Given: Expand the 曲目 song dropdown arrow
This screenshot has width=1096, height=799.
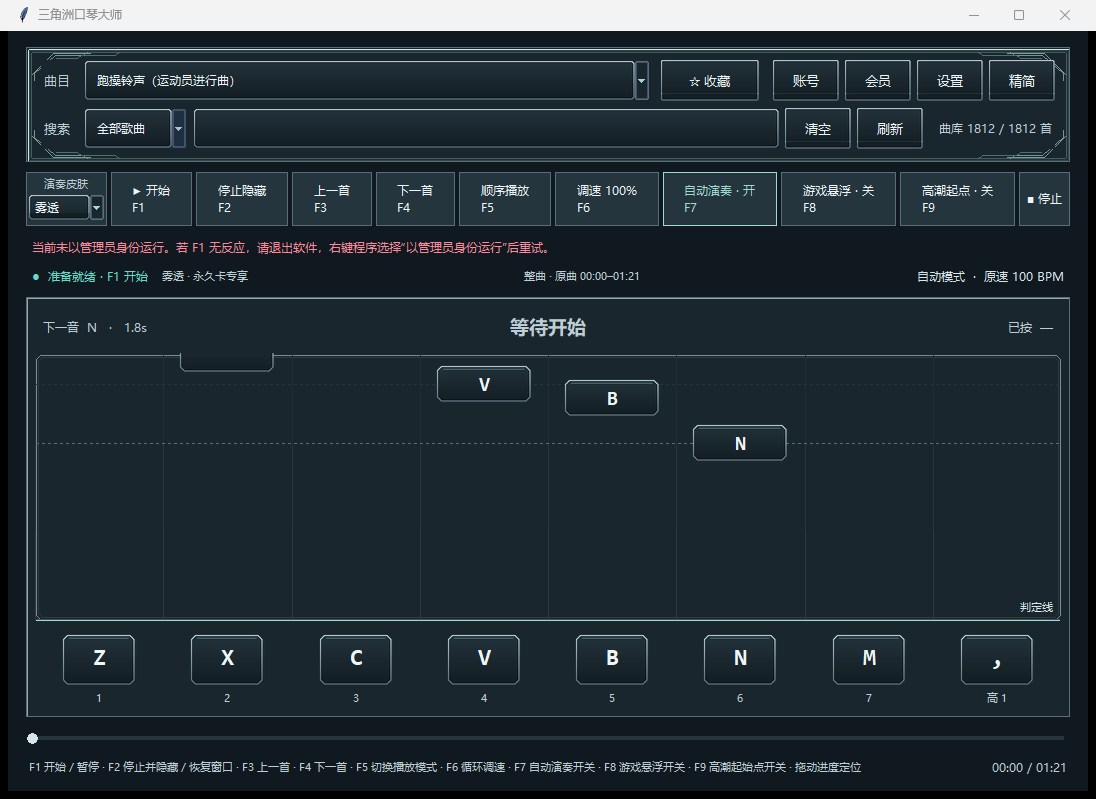Looking at the screenshot, I should tap(641, 80).
